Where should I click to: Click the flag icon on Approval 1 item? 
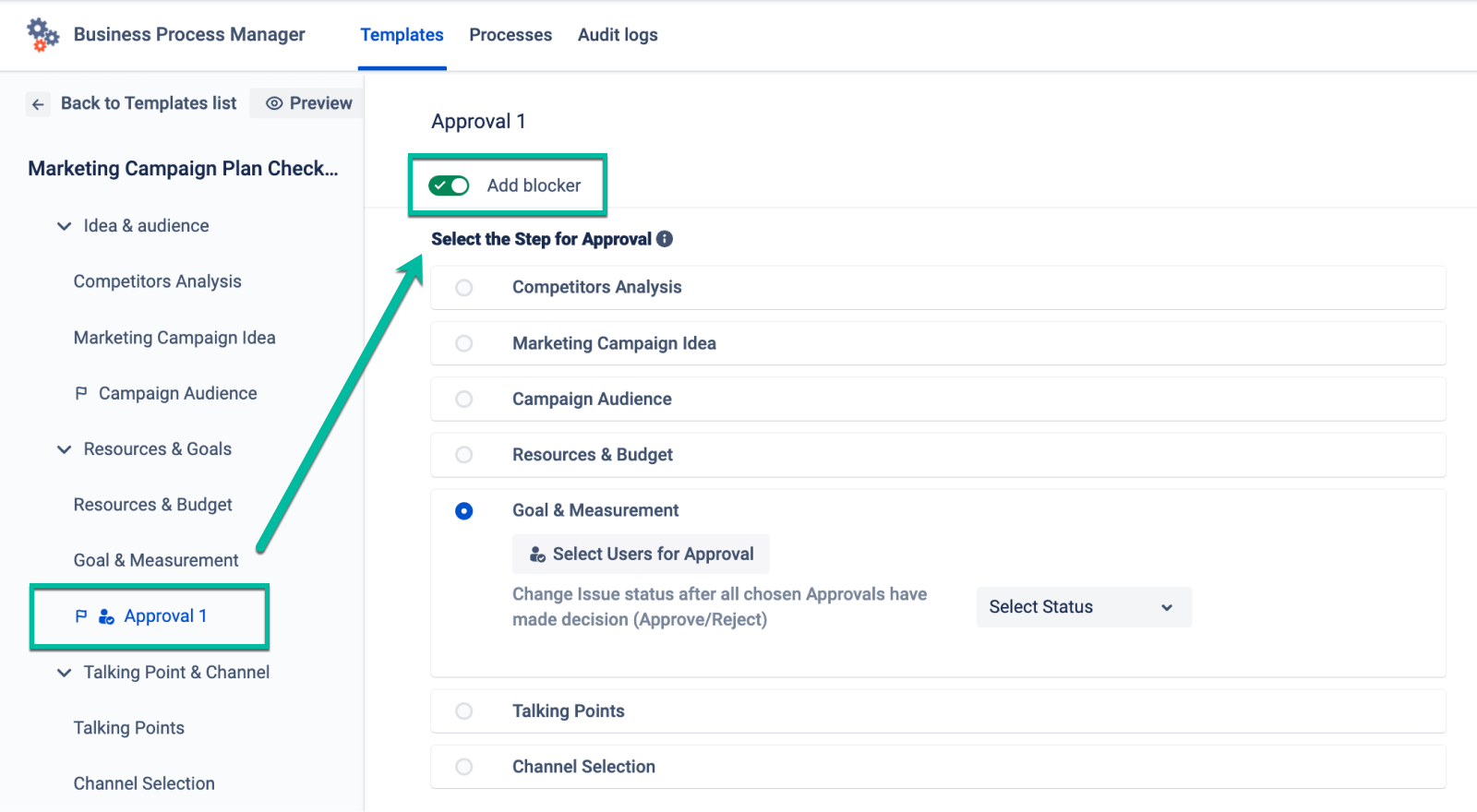(81, 615)
